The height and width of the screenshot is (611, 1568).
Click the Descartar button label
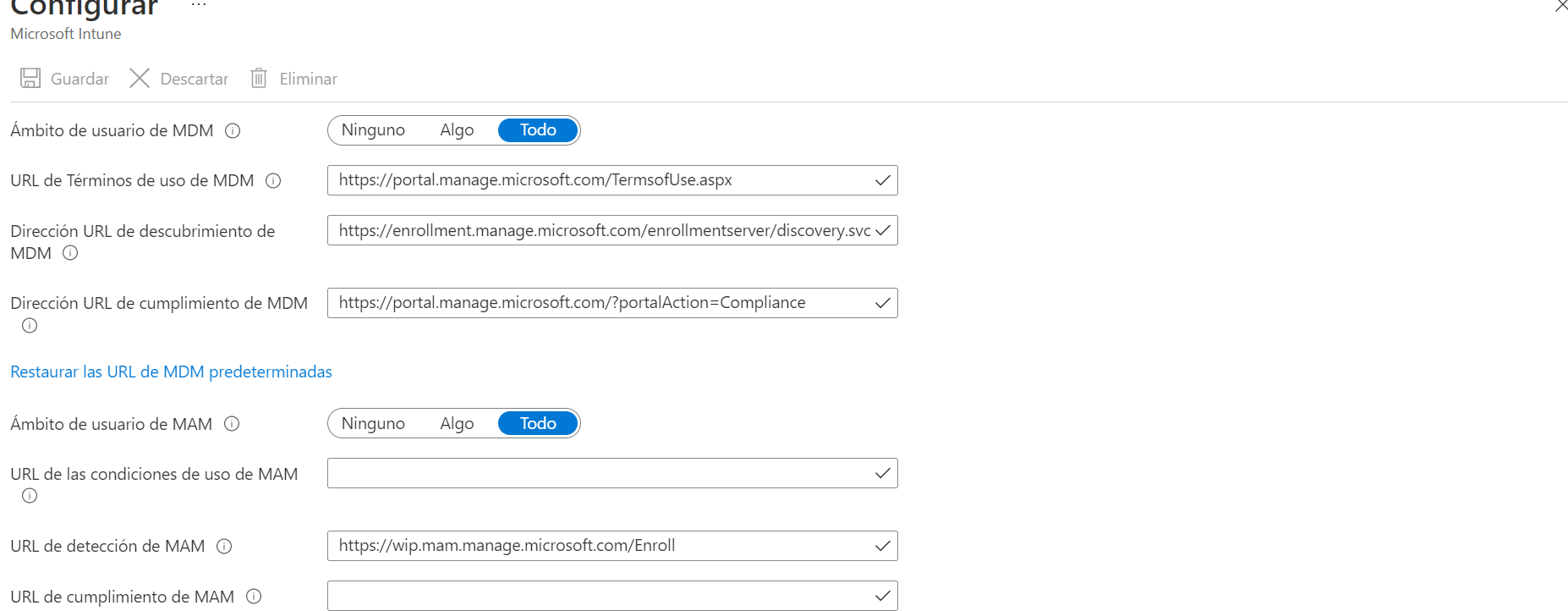point(195,79)
